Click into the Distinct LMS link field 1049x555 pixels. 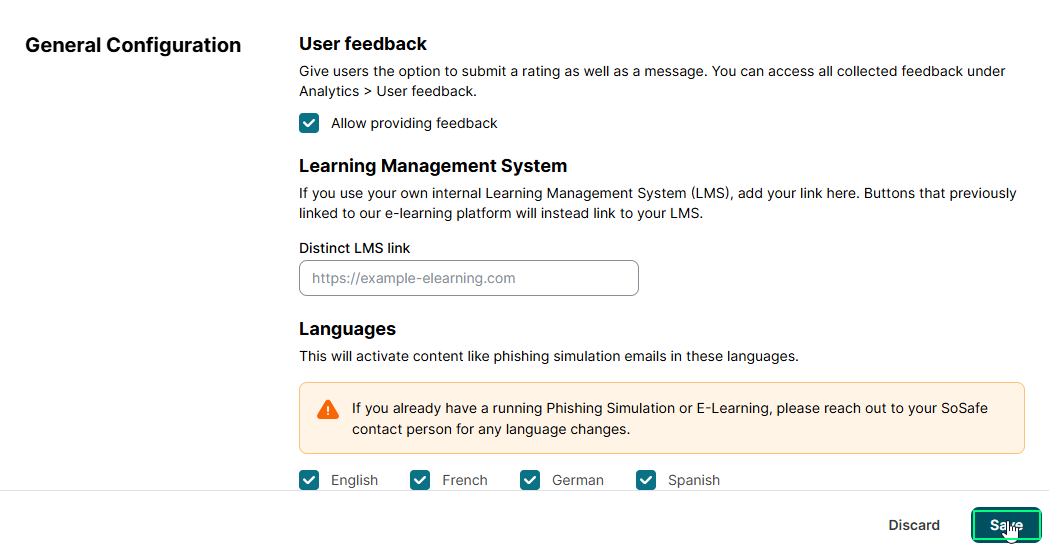(x=468, y=278)
